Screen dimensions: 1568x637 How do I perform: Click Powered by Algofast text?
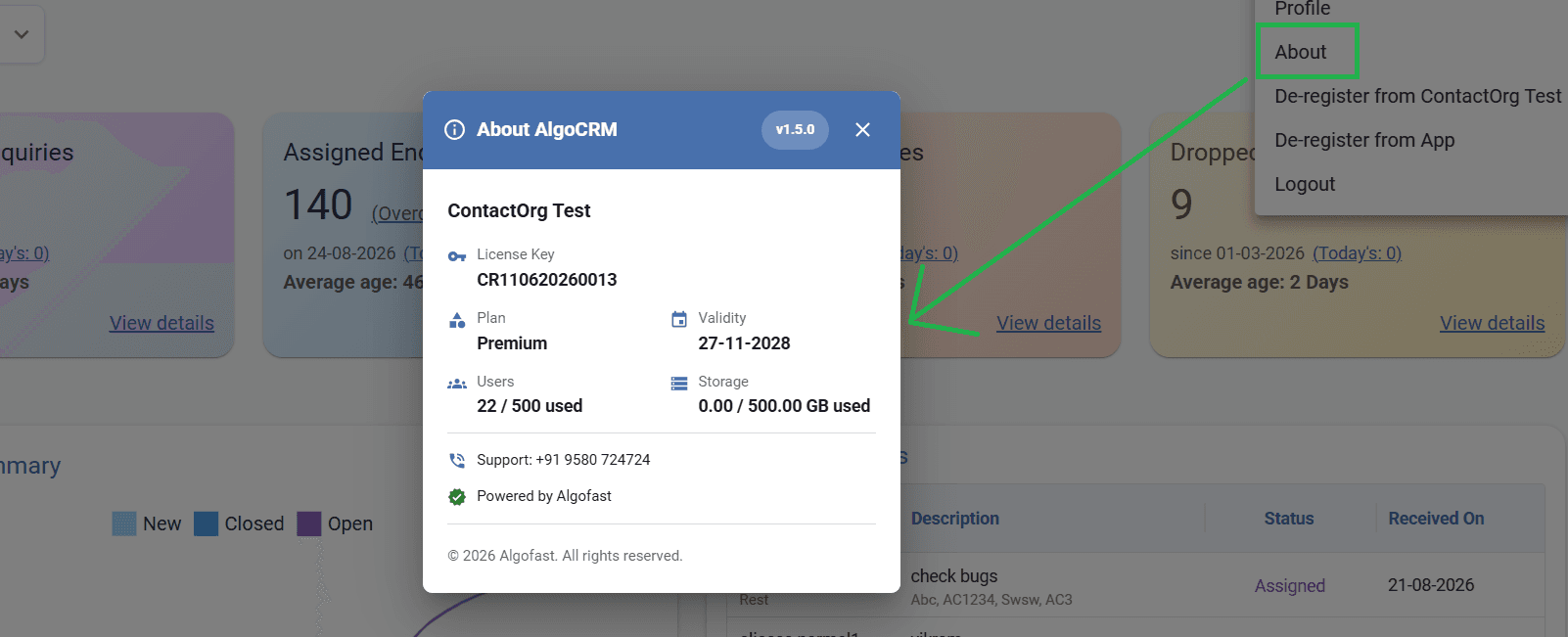[544, 496]
